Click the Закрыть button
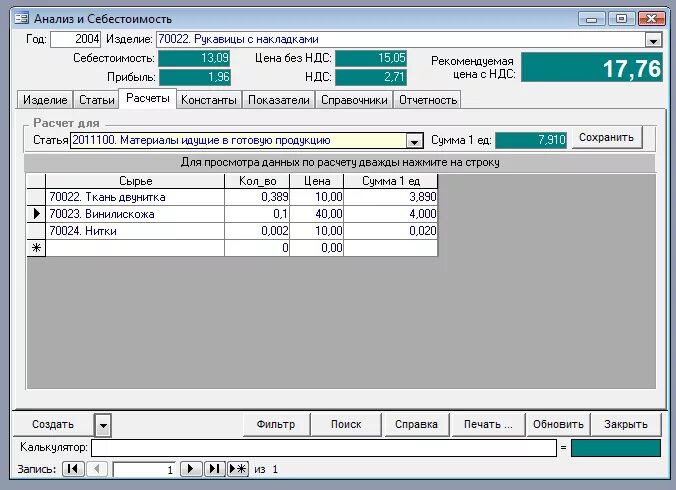This screenshot has height=490, width=676. 626,424
